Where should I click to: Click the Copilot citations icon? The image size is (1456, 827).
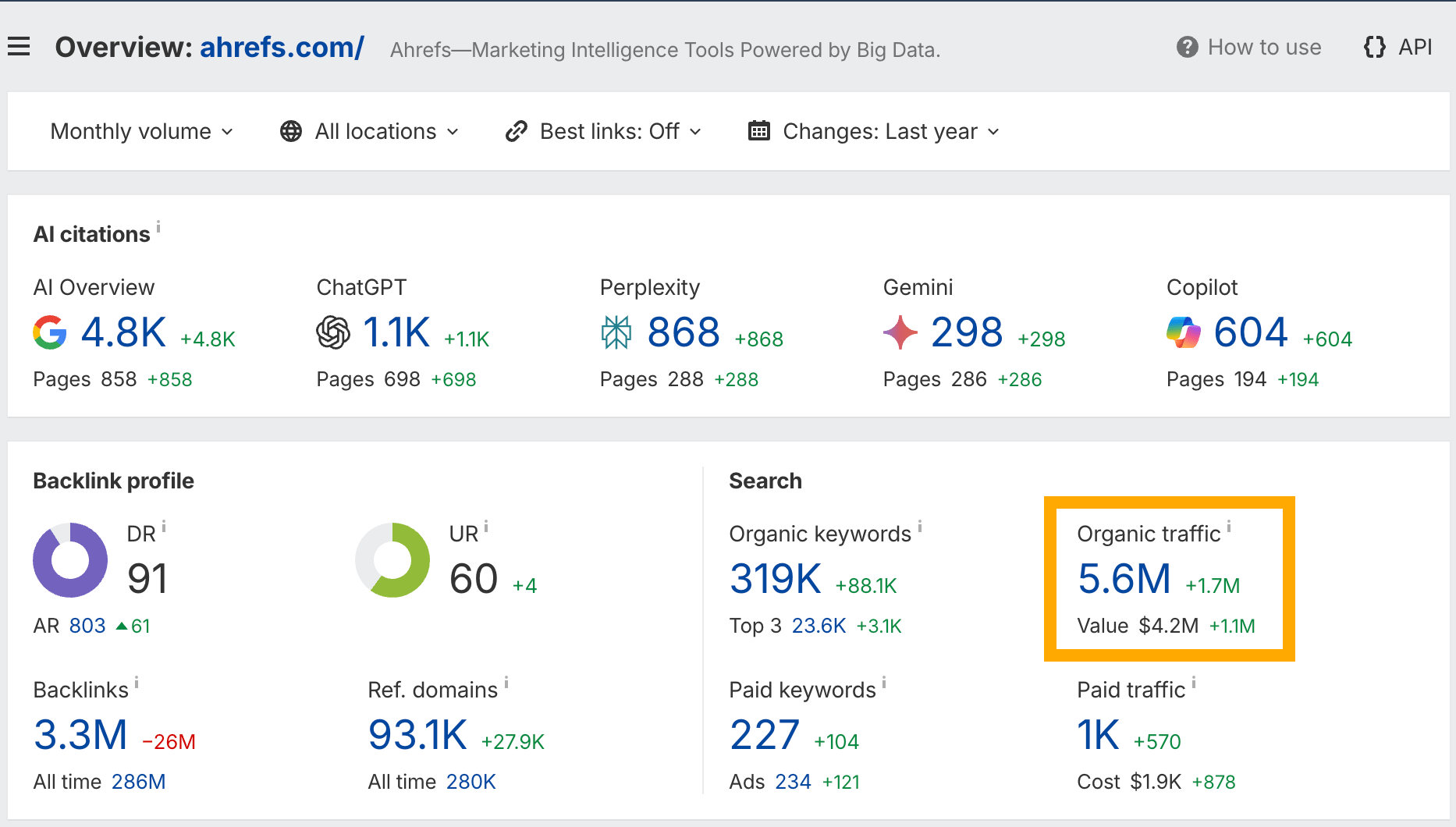[x=1184, y=332]
